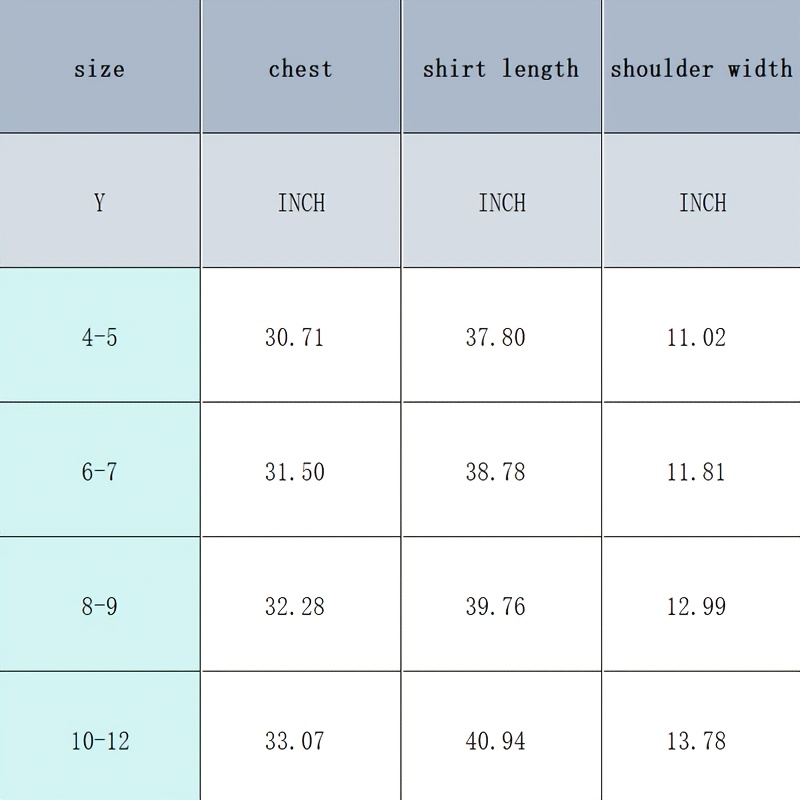Click the 'chest' column header

tap(301, 66)
